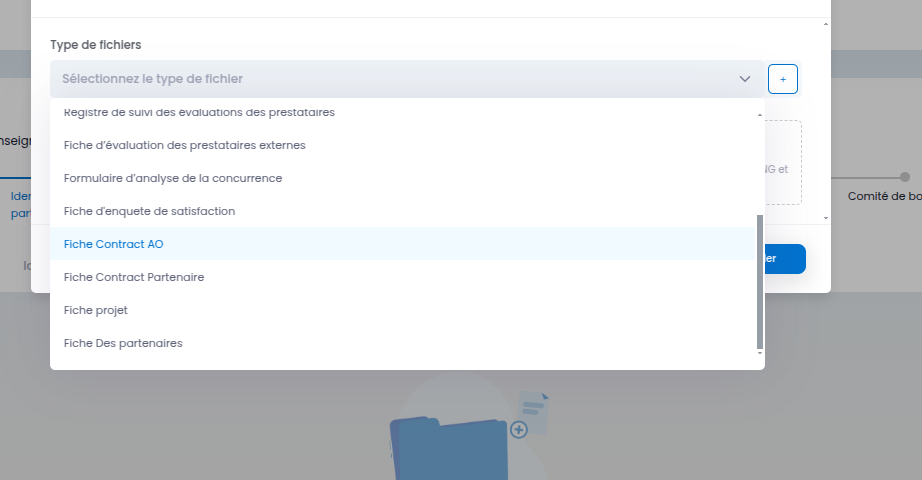Click the modal scroll up arrow
922x480 pixels.
tap(826, 24)
